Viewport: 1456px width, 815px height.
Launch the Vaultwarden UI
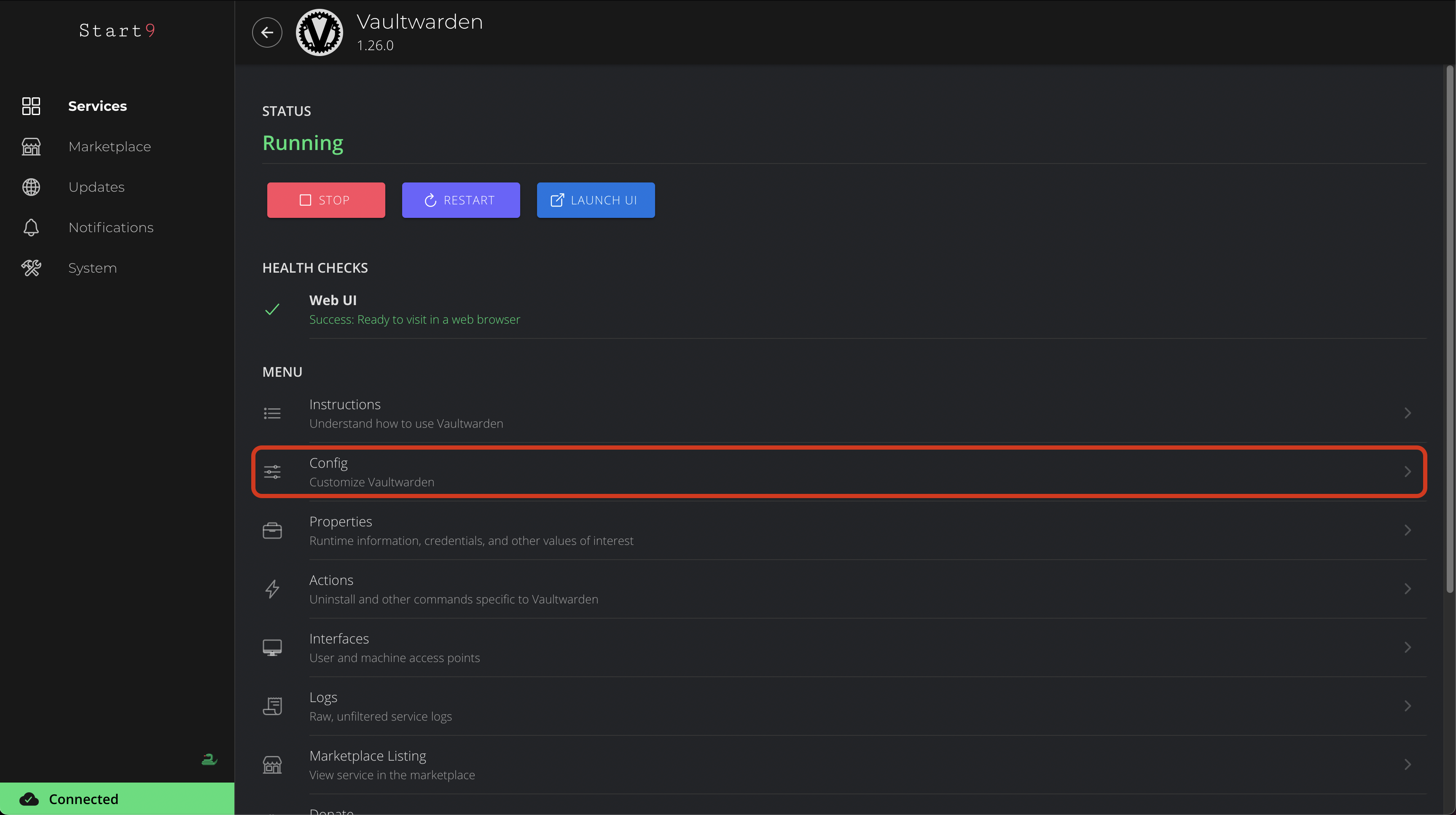coord(596,200)
